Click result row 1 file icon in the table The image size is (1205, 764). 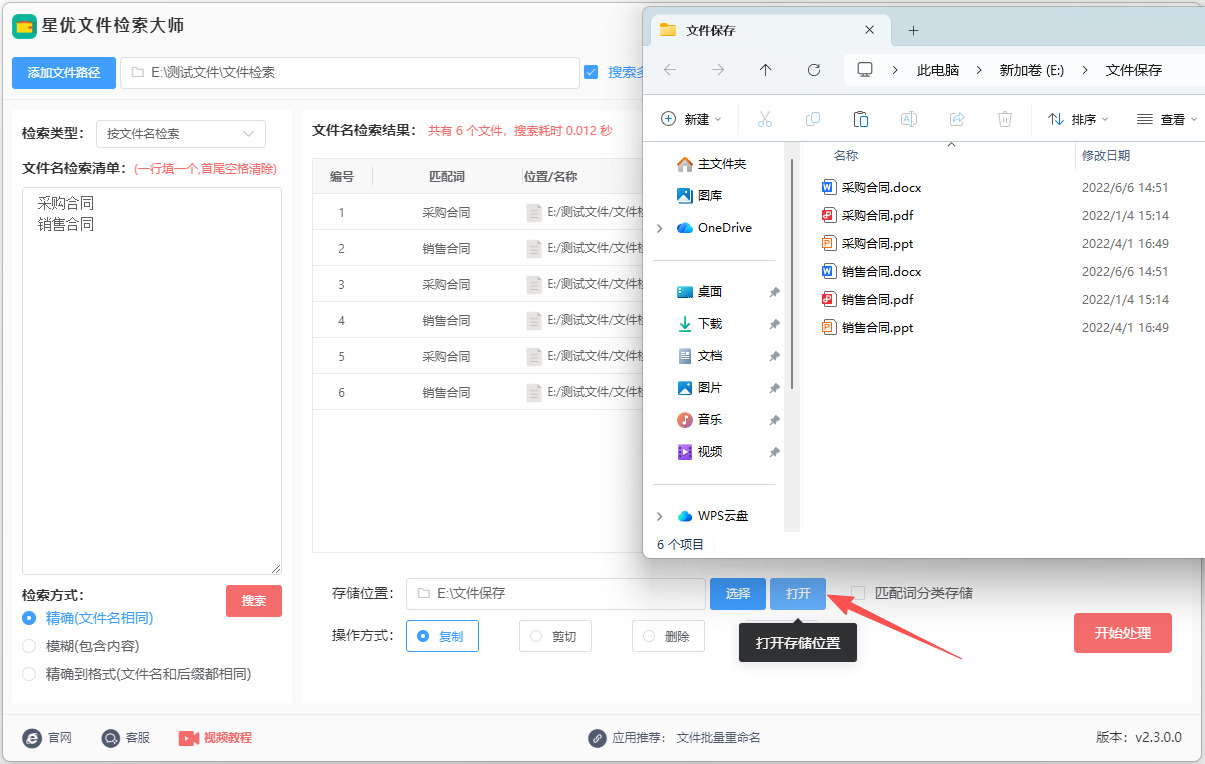point(534,212)
